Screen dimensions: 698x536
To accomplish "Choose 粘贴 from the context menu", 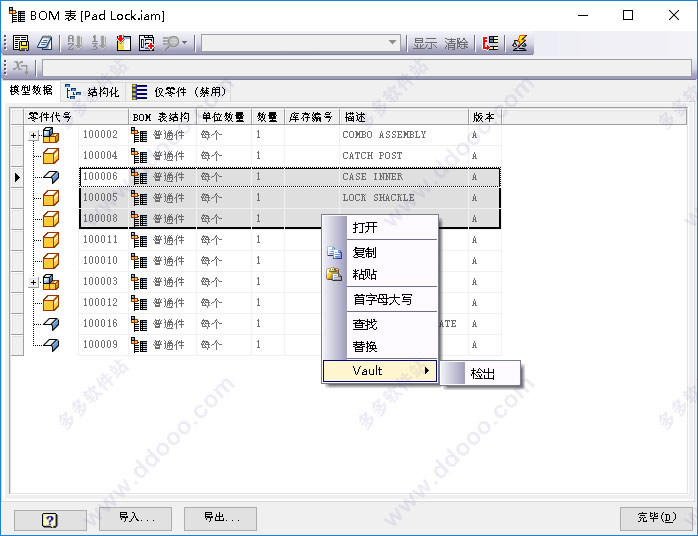I will click(380, 274).
